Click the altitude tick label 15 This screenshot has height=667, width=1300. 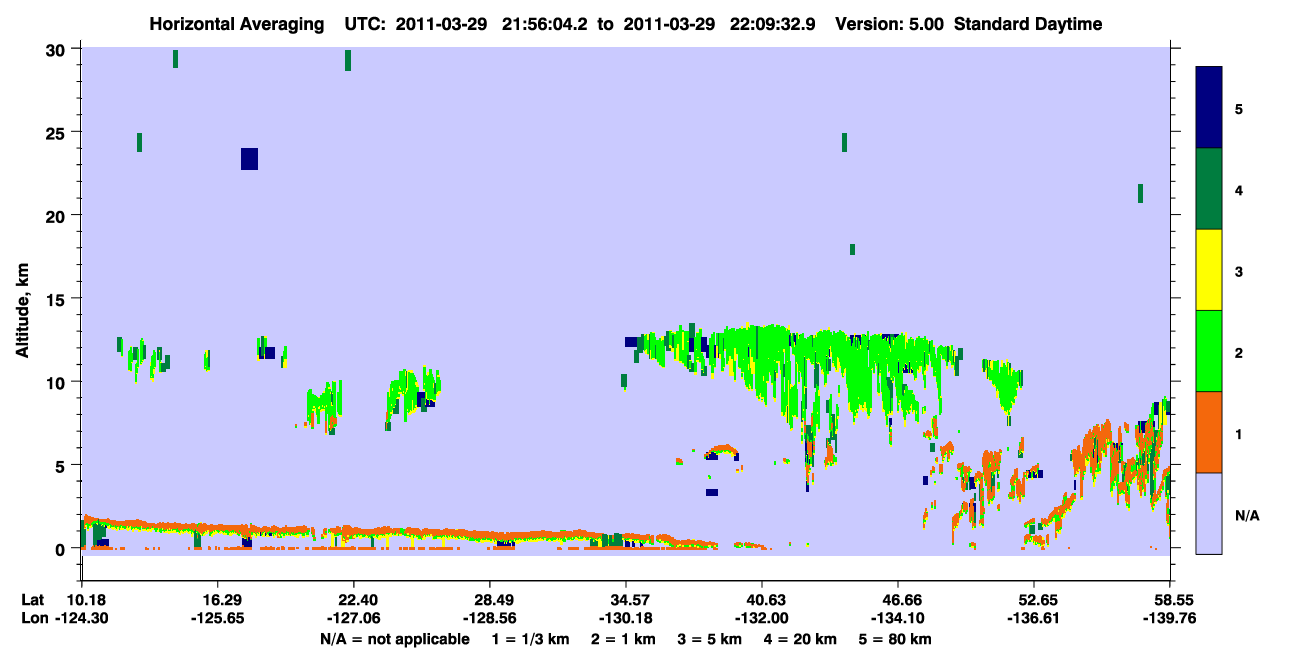pos(58,299)
